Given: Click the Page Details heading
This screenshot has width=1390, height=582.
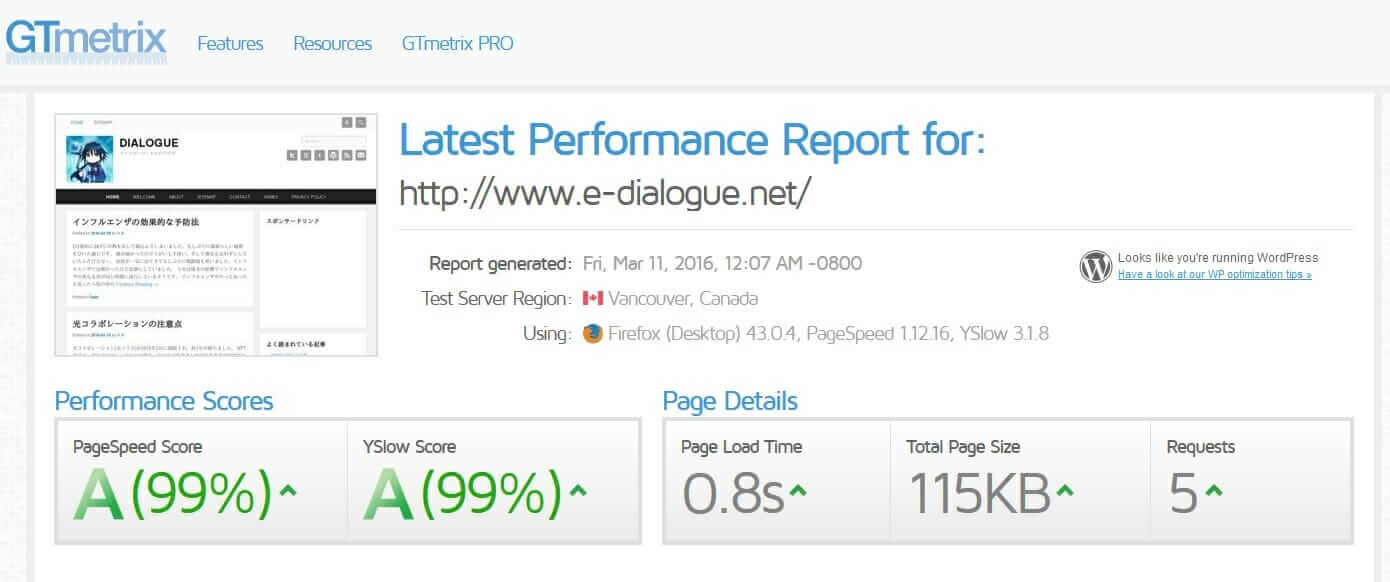Looking at the screenshot, I should tap(730, 401).
